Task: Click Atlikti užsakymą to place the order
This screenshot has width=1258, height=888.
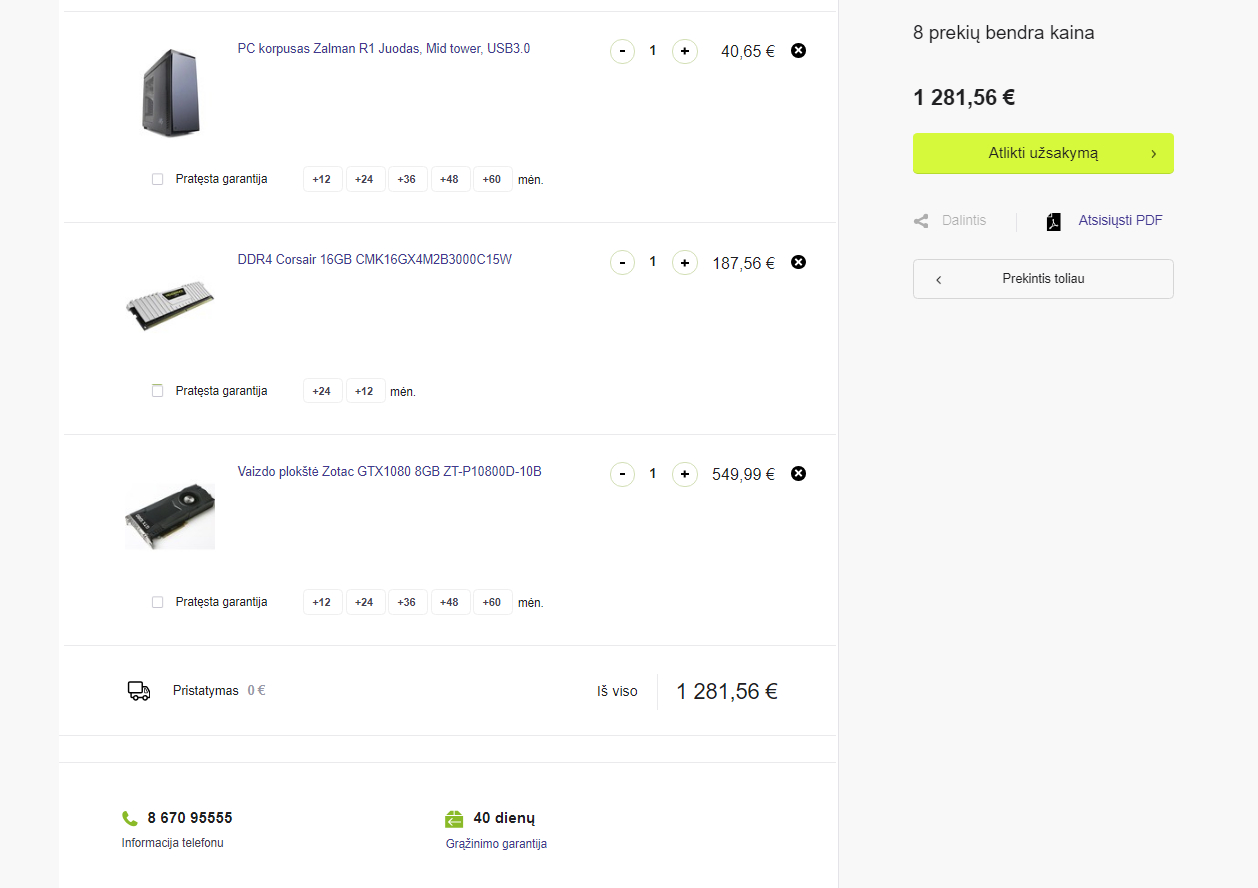Action: pos(1043,153)
